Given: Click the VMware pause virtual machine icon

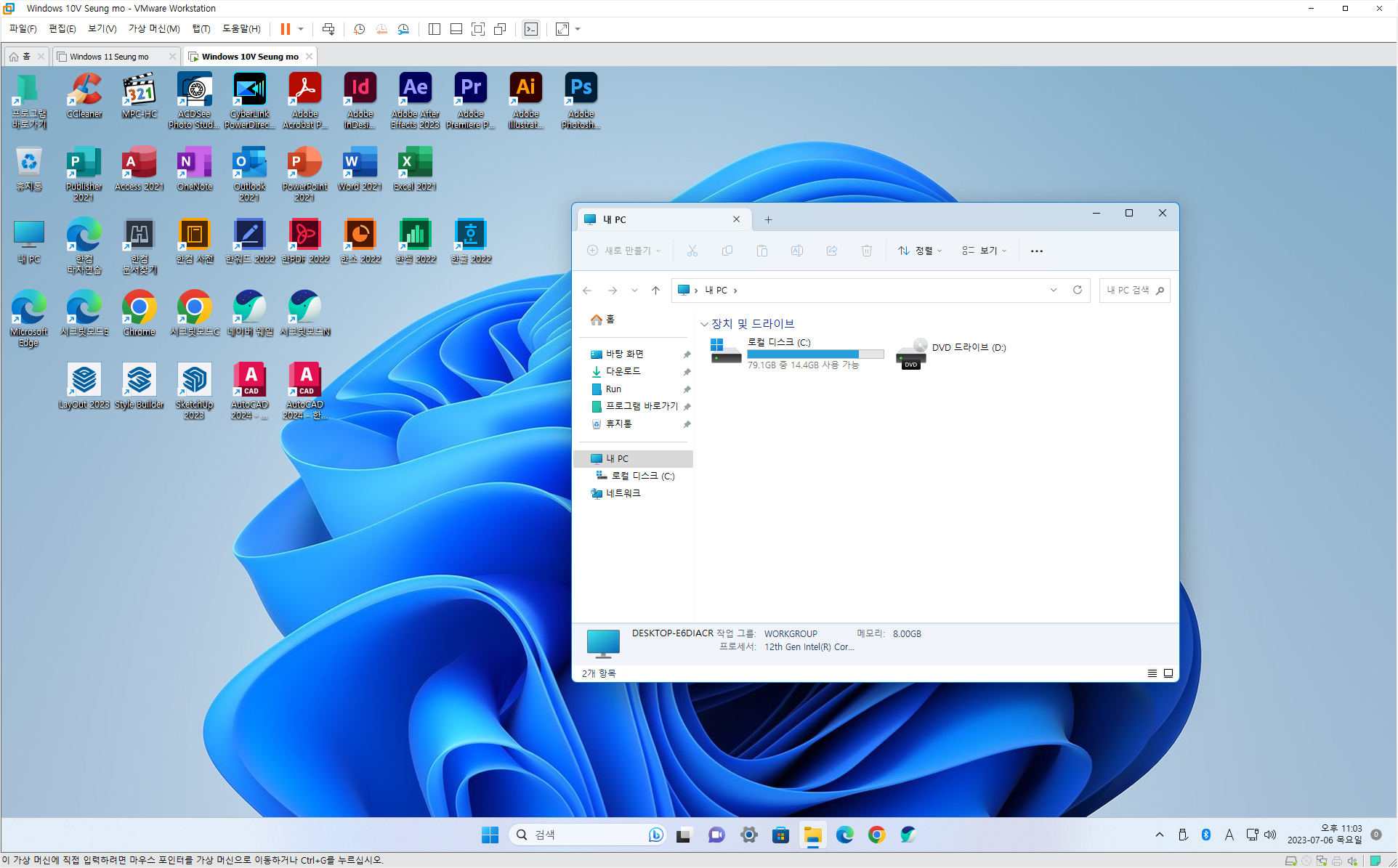Looking at the screenshot, I should (x=286, y=29).
